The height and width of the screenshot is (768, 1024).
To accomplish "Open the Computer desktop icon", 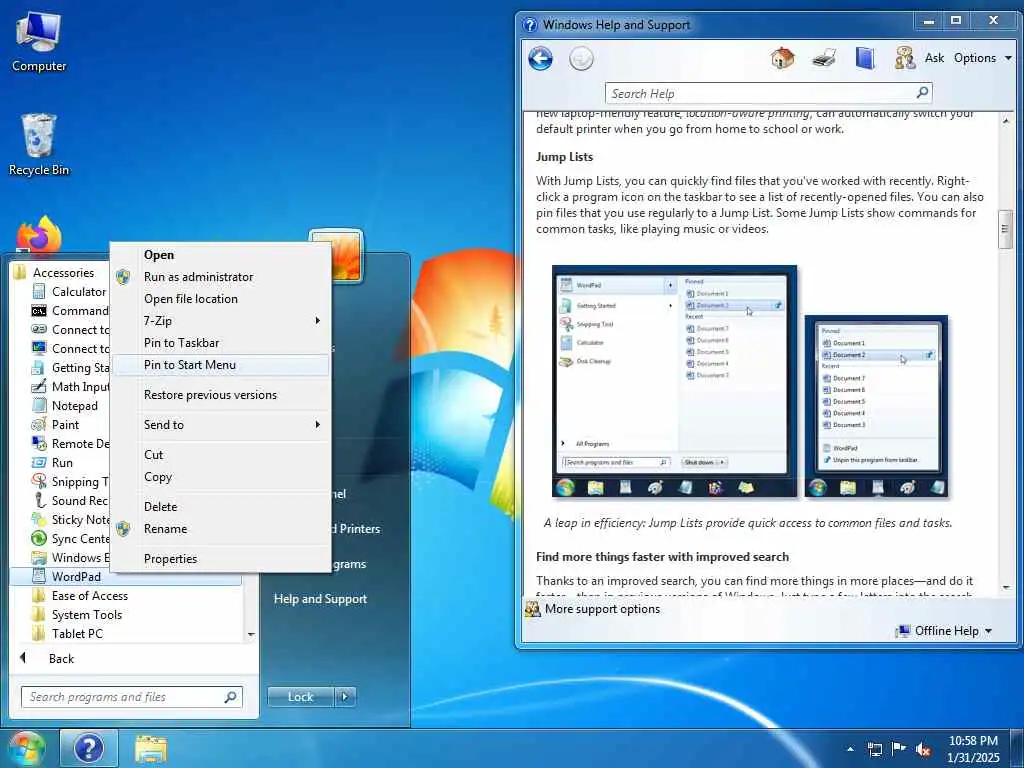I will click(x=39, y=41).
